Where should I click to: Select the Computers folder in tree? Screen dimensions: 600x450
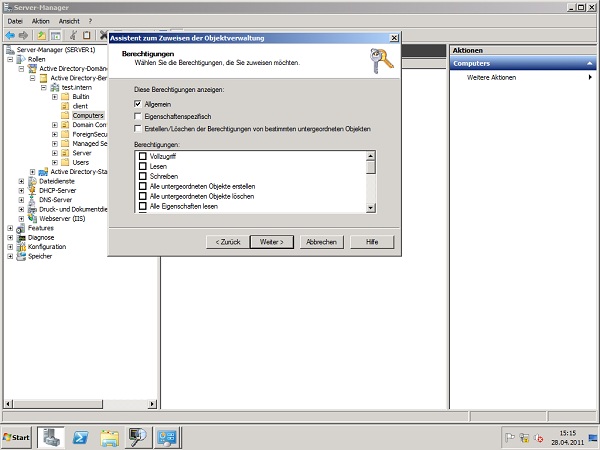pyautogui.click(x=88, y=116)
